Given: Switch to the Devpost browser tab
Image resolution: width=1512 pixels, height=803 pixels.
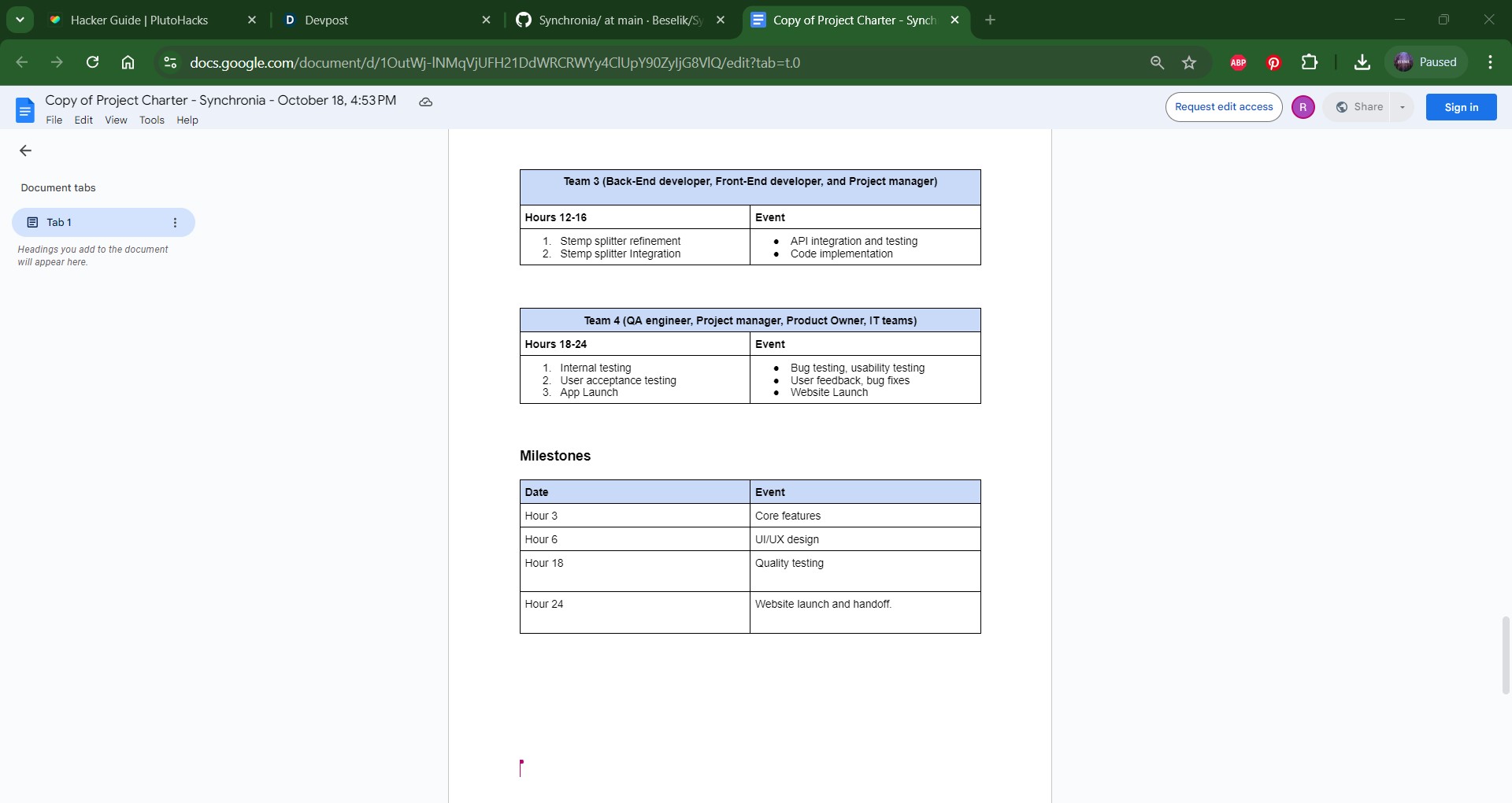Looking at the screenshot, I should (387, 20).
